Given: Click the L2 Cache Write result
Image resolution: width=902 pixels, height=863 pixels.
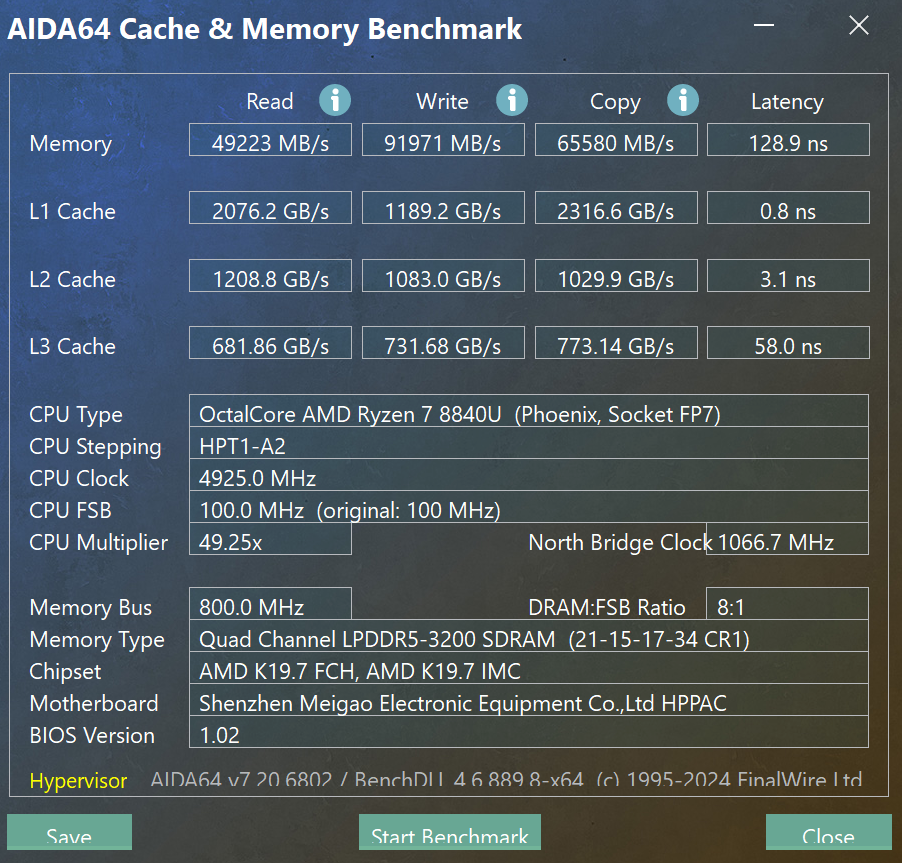Looking at the screenshot, I should [443, 278].
